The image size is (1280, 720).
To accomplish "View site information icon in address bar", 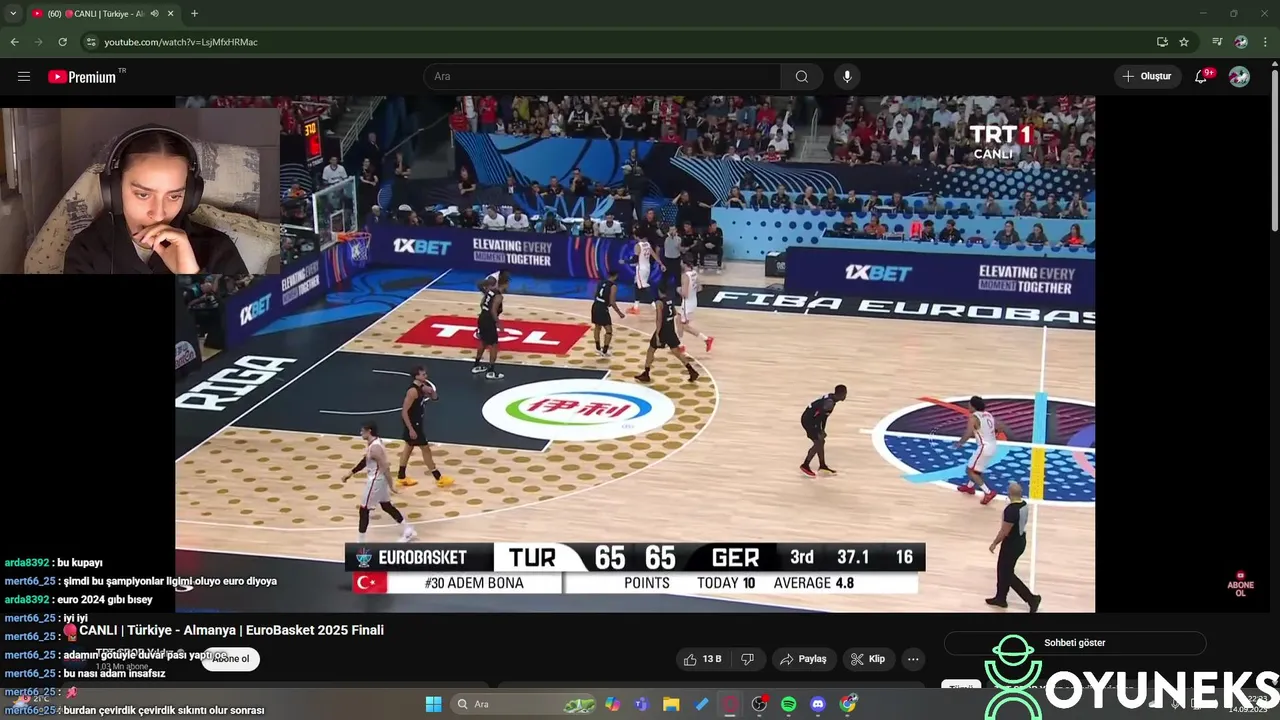I will (91, 42).
